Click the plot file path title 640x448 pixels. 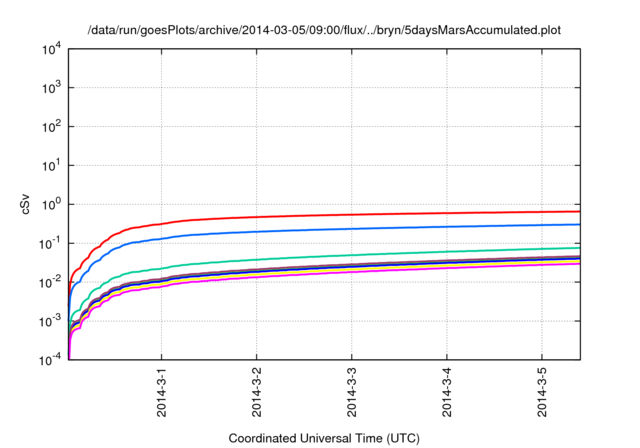[324, 30]
